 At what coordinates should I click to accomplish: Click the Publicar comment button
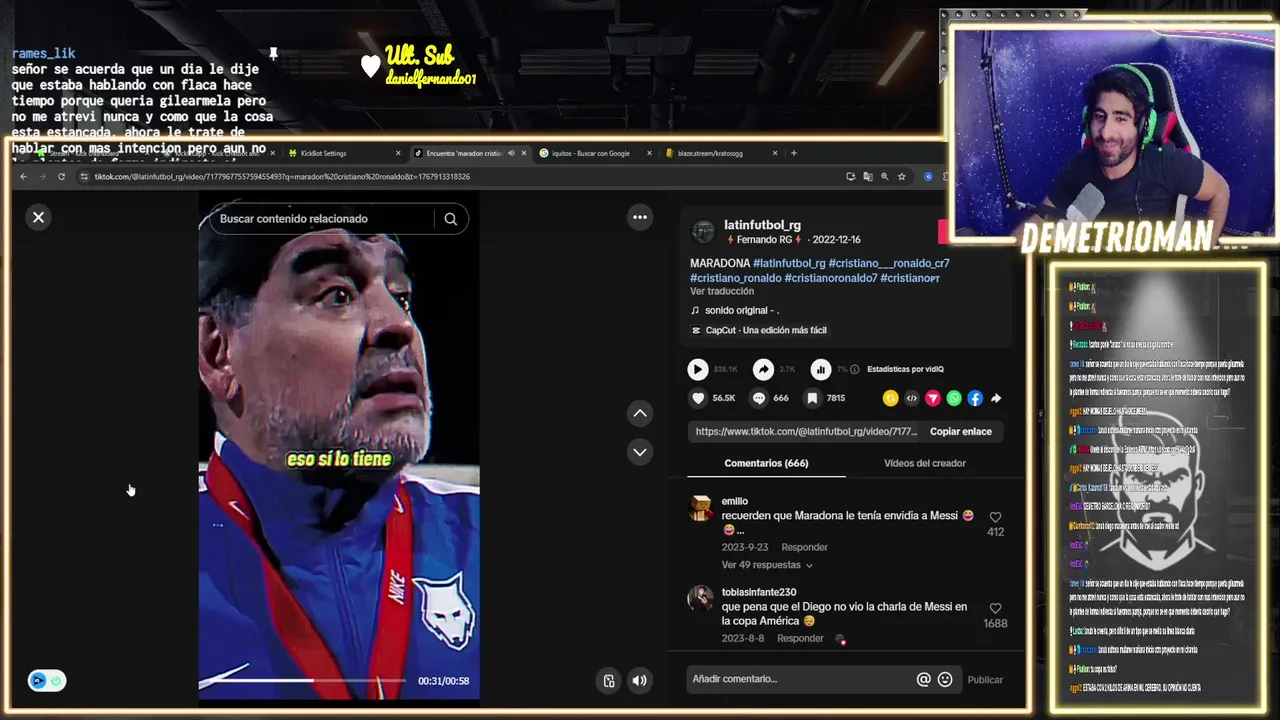(x=985, y=679)
